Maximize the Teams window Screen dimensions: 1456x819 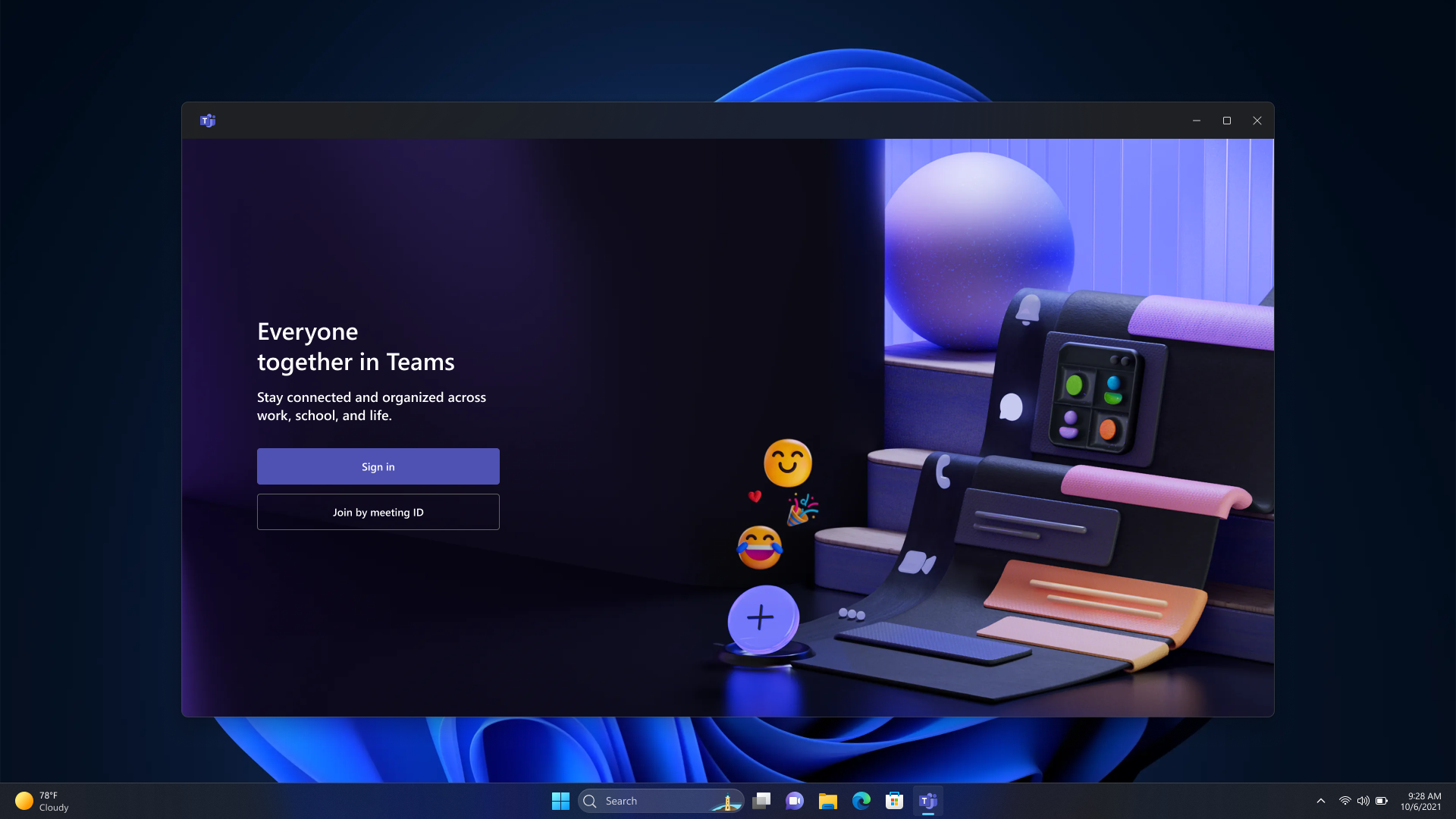[x=1227, y=121]
